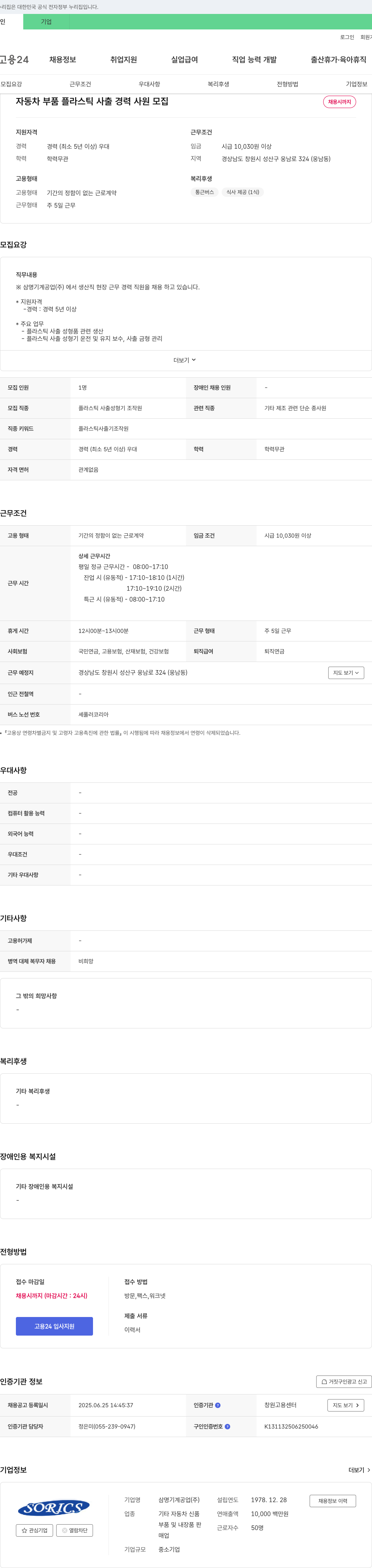Jump to the 우대사항 section tab
372x1568 pixels.
[x=149, y=84]
